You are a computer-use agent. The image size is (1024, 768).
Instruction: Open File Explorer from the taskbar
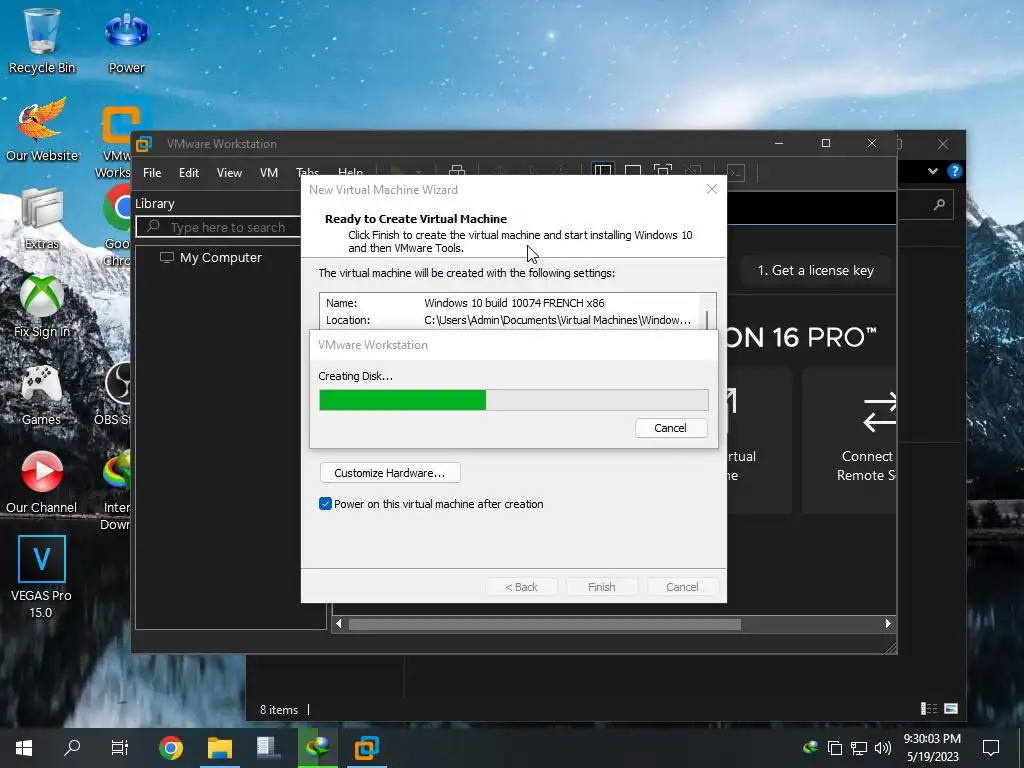pyautogui.click(x=219, y=748)
